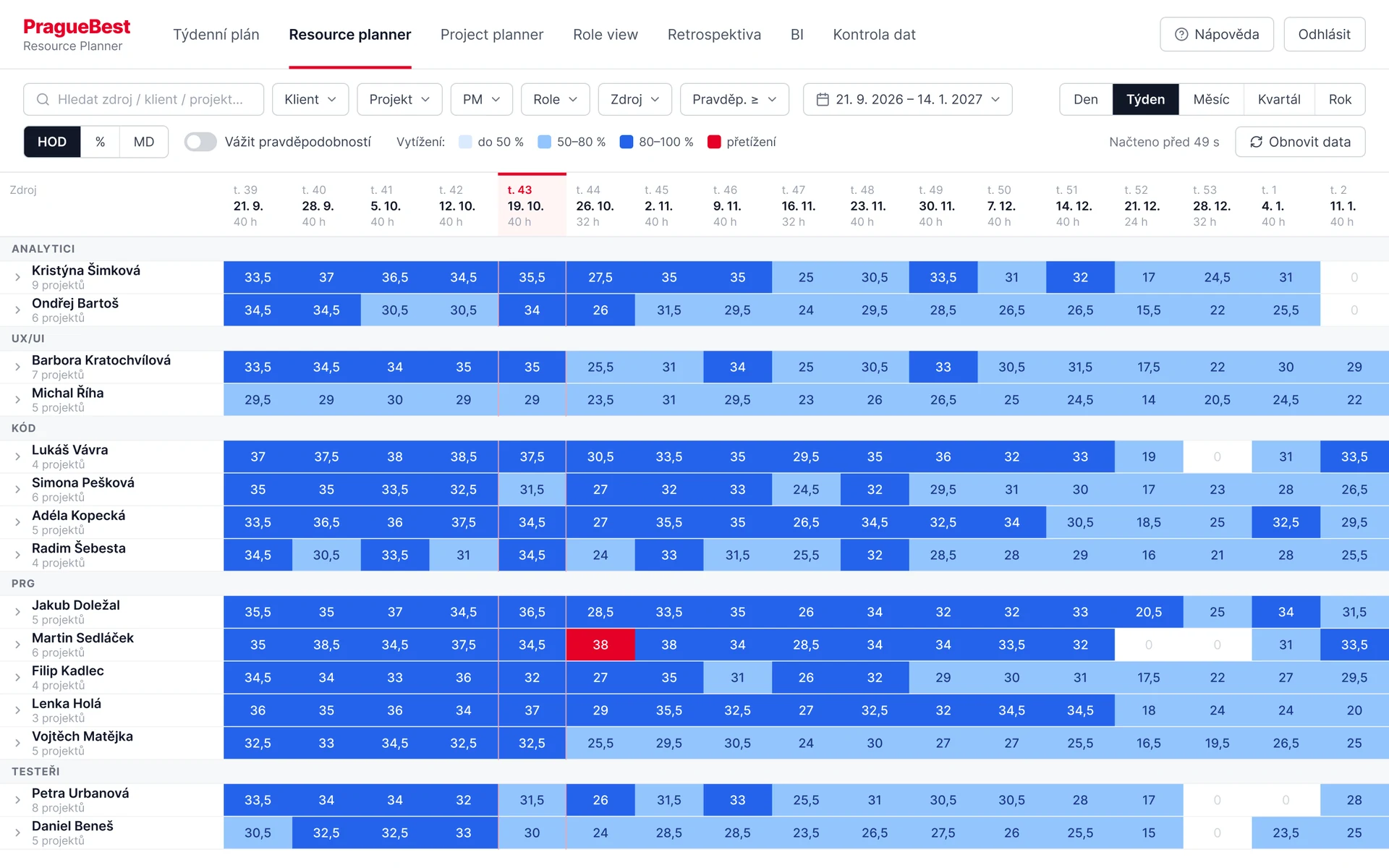Open the Klient filter dropdown
The image size is (1389, 868).
coord(310,99)
